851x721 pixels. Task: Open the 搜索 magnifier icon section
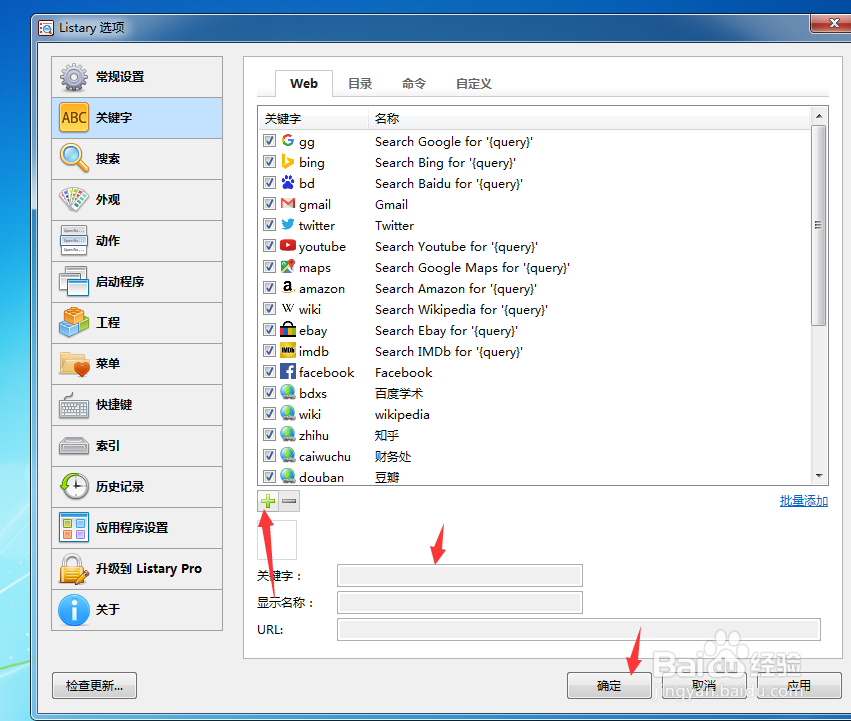tap(74, 159)
